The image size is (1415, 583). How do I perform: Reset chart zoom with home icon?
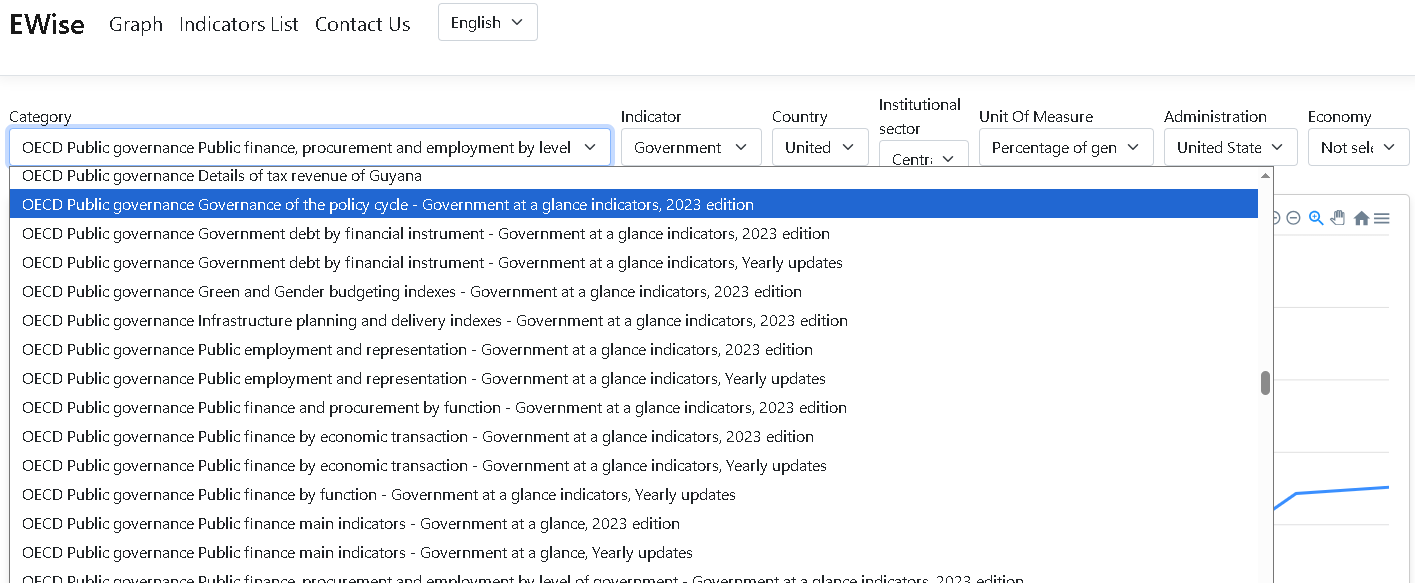point(1361,218)
